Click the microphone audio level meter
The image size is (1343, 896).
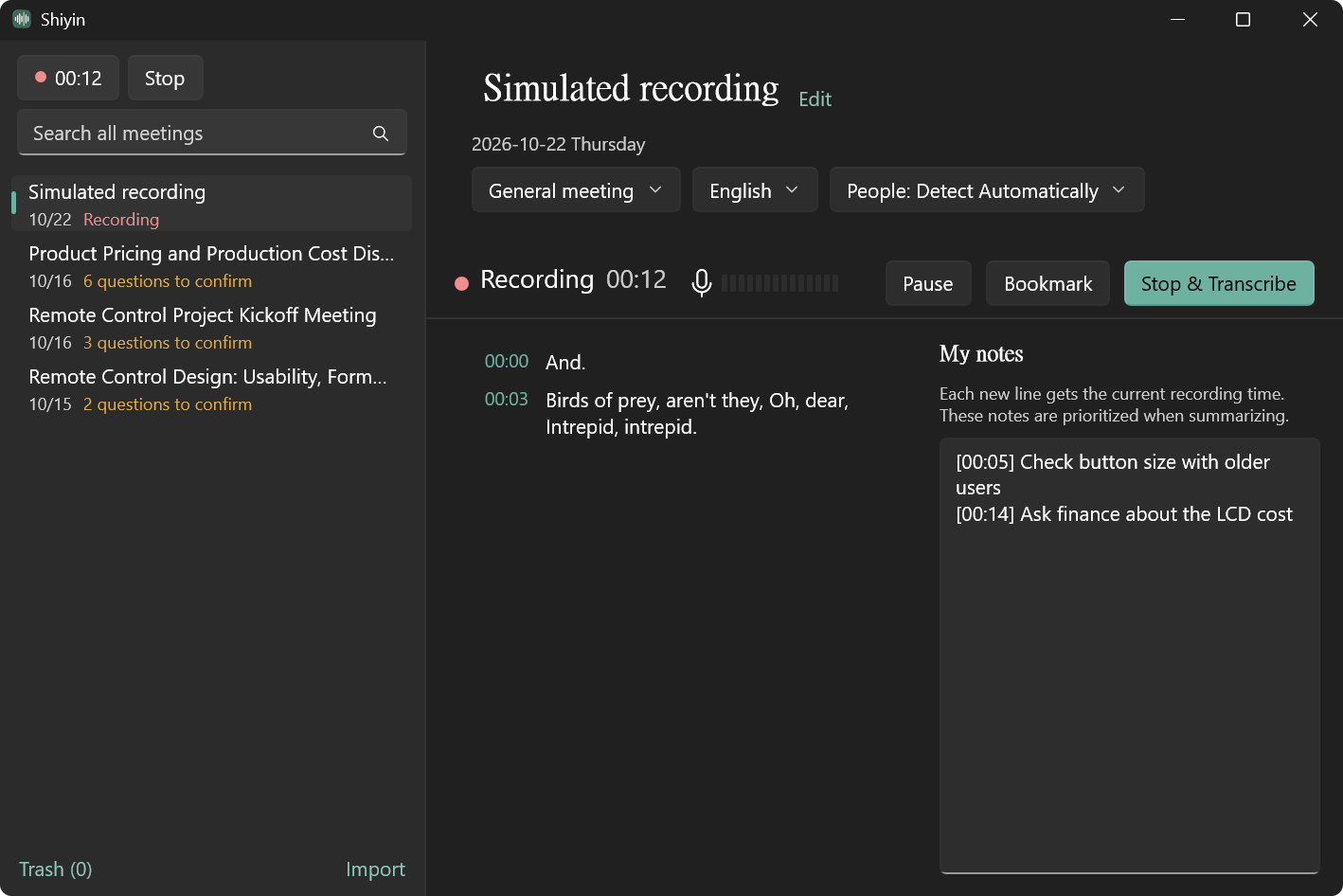779,283
